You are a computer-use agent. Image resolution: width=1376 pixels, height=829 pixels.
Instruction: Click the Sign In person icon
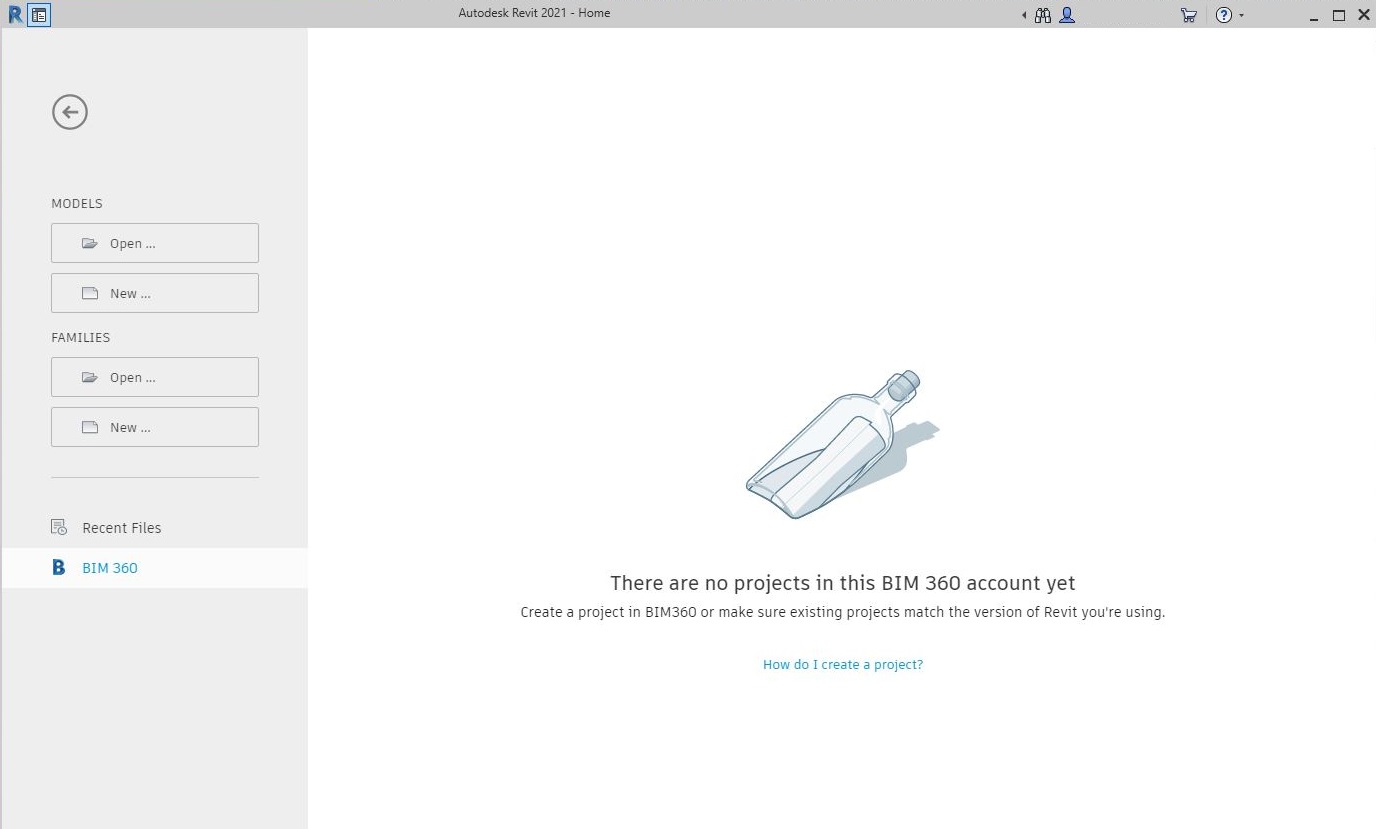point(1066,15)
